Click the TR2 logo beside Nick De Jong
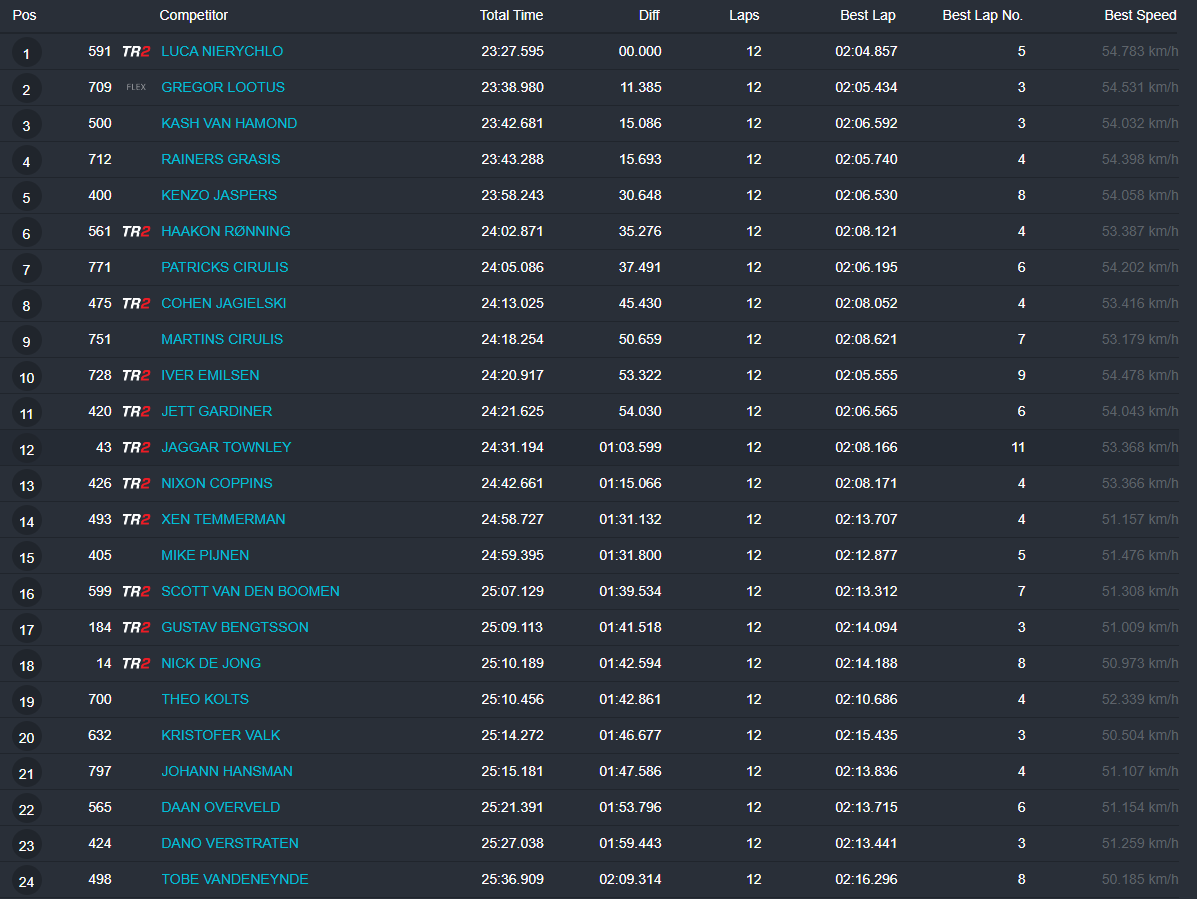Image resolution: width=1197 pixels, height=899 pixels. [x=136, y=664]
